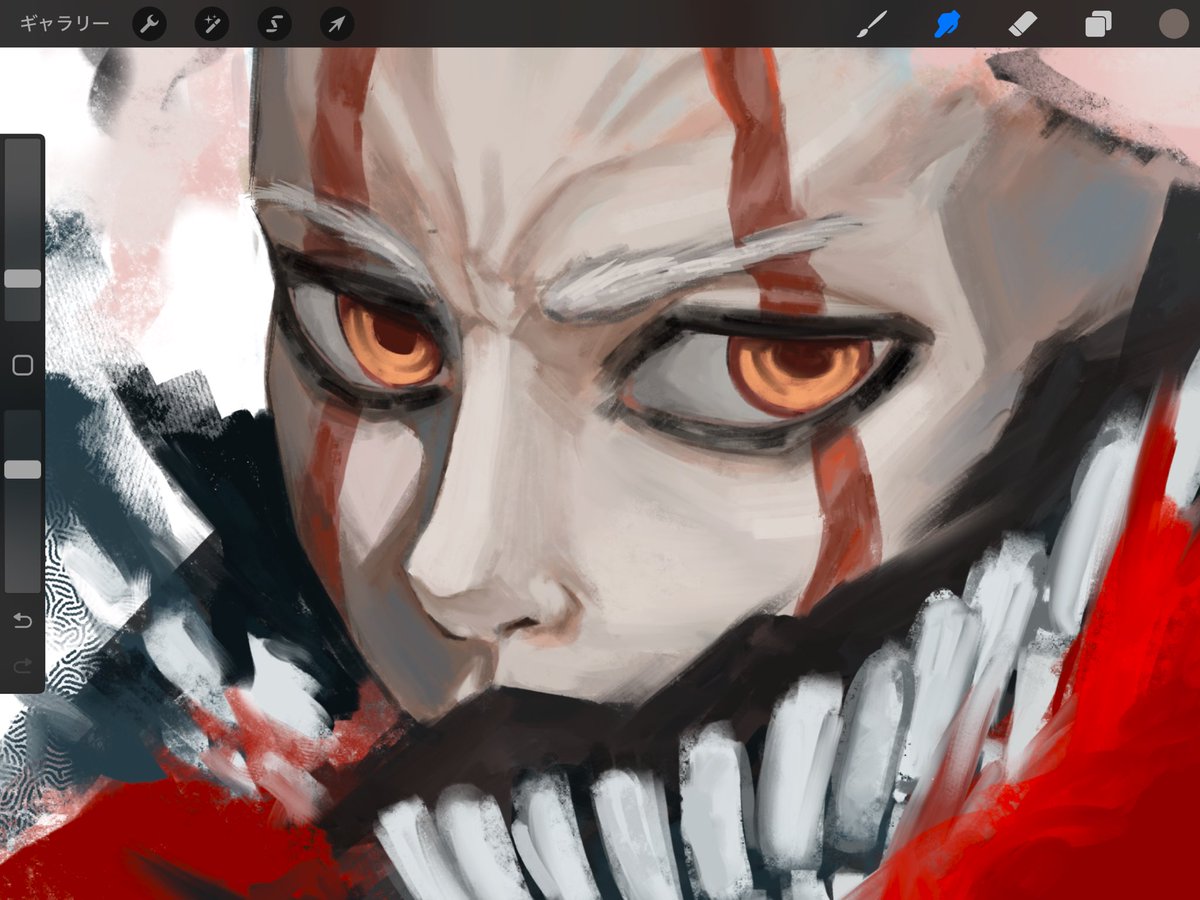
Task: Redo the last undone stroke
Action: (x=22, y=665)
